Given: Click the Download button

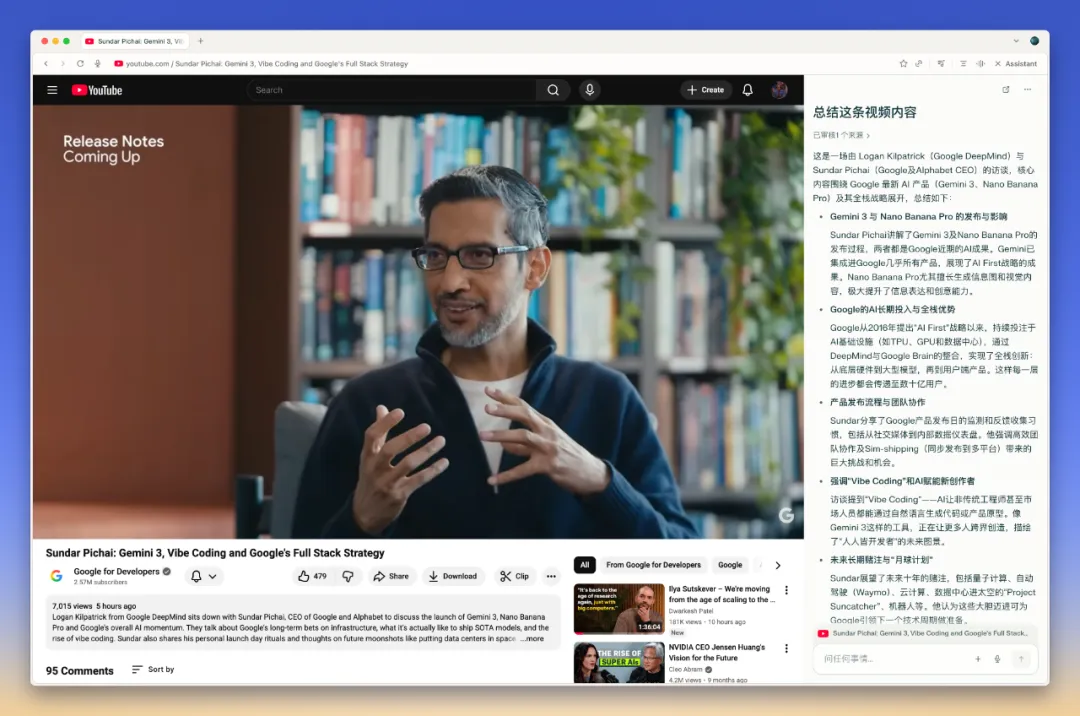Looking at the screenshot, I should tap(453, 576).
